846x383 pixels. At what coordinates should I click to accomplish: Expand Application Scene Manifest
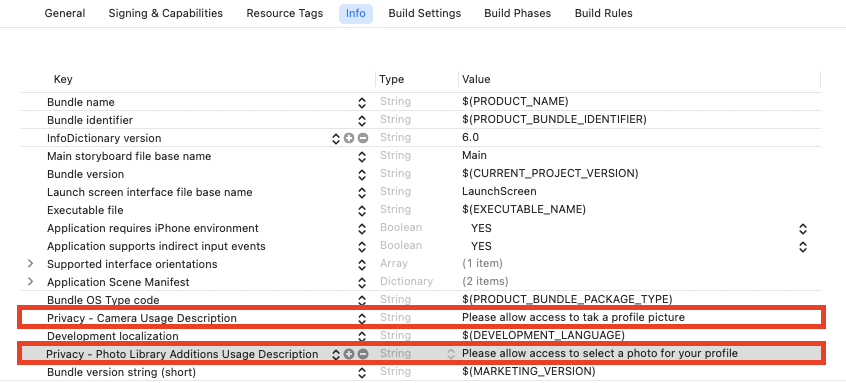tap(30, 282)
